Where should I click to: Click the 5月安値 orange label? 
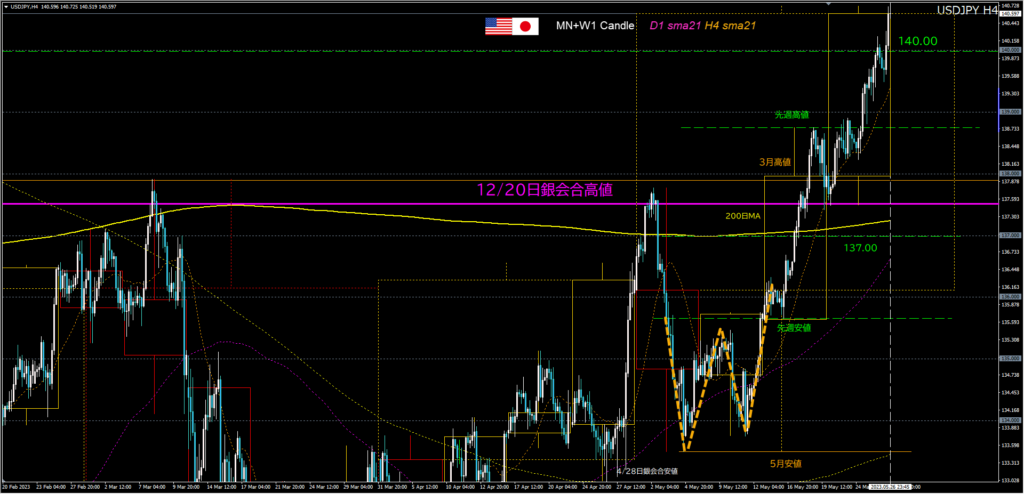coord(785,463)
